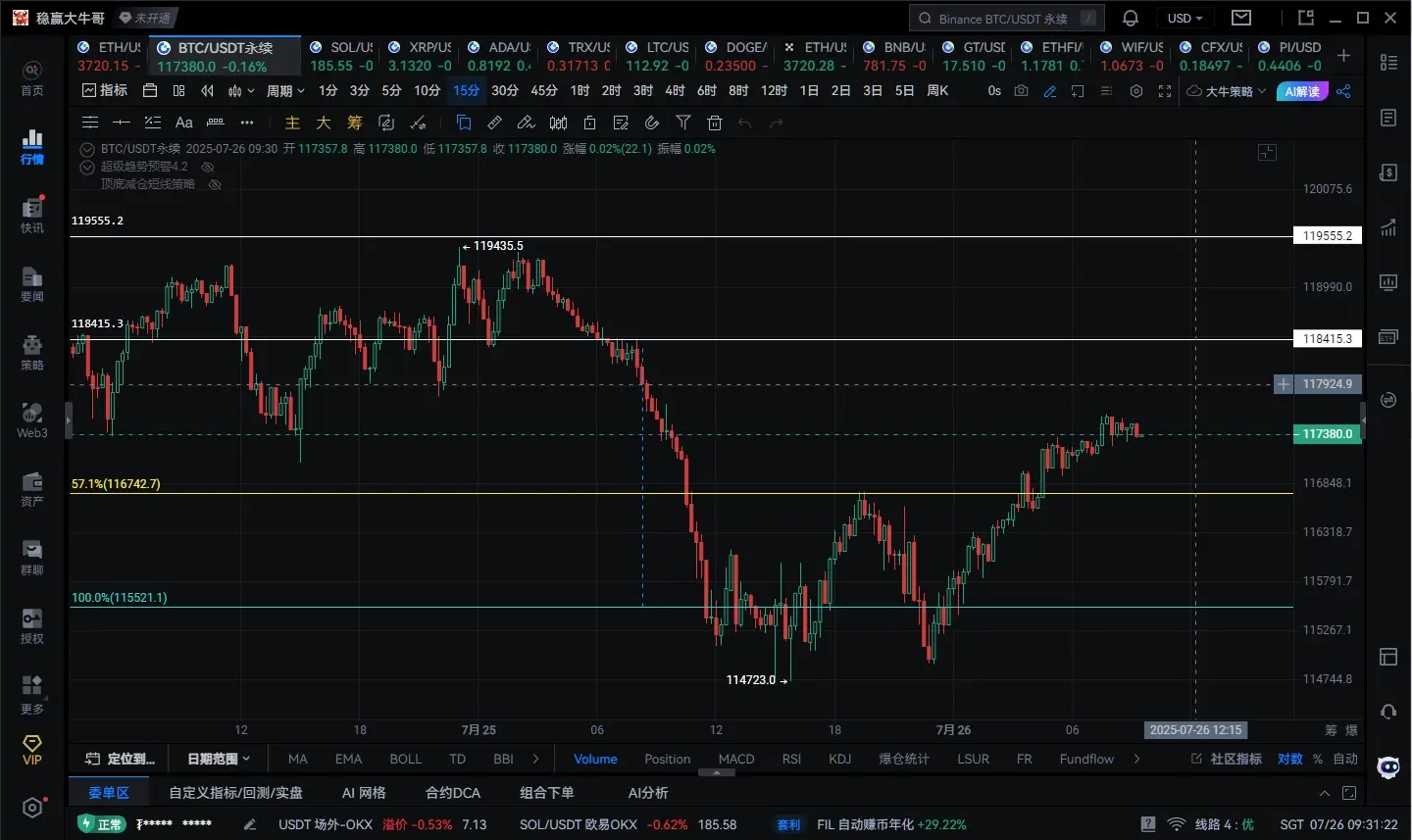Select the blue pencil drawing icon
This screenshot has height=840, width=1412.
click(x=1050, y=90)
